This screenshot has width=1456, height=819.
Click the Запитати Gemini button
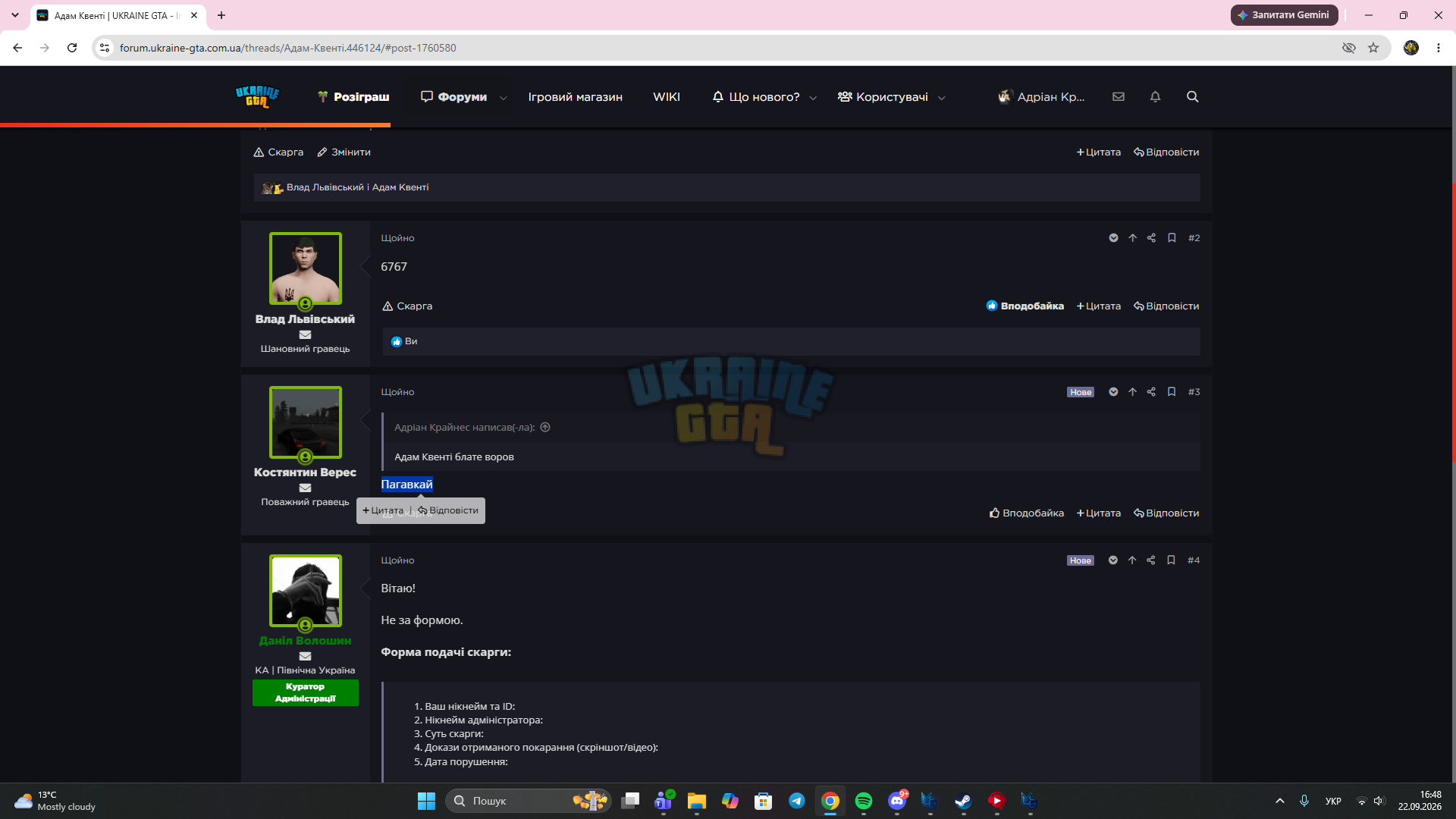pos(1284,15)
